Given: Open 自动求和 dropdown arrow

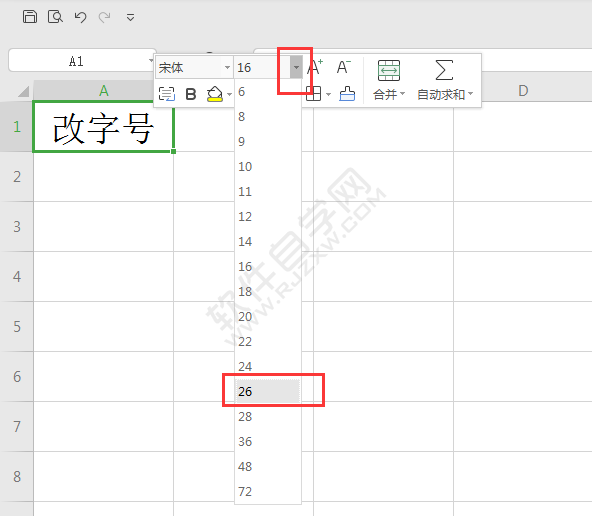Looking at the screenshot, I should click(x=470, y=94).
